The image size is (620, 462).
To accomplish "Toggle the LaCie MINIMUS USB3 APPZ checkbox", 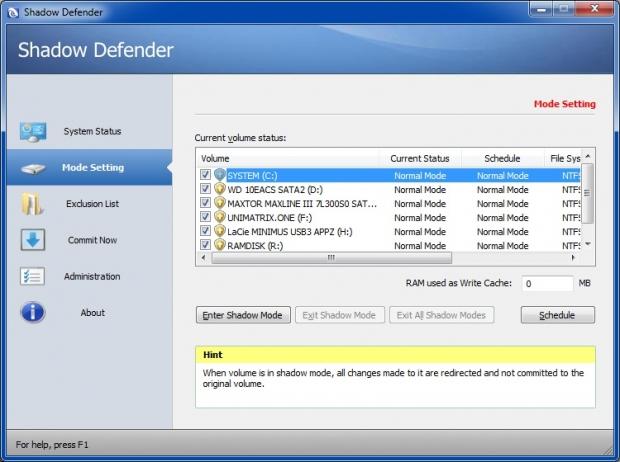I will [205, 231].
